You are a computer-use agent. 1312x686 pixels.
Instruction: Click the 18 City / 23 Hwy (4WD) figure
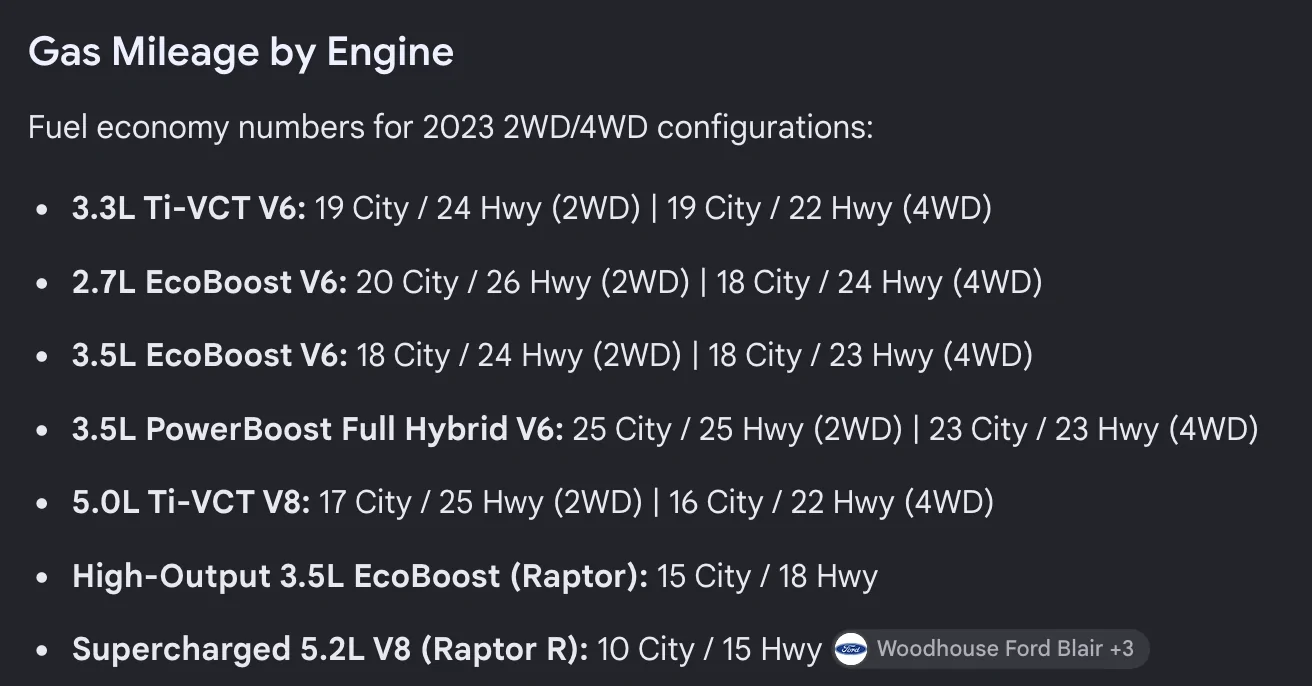(870, 355)
